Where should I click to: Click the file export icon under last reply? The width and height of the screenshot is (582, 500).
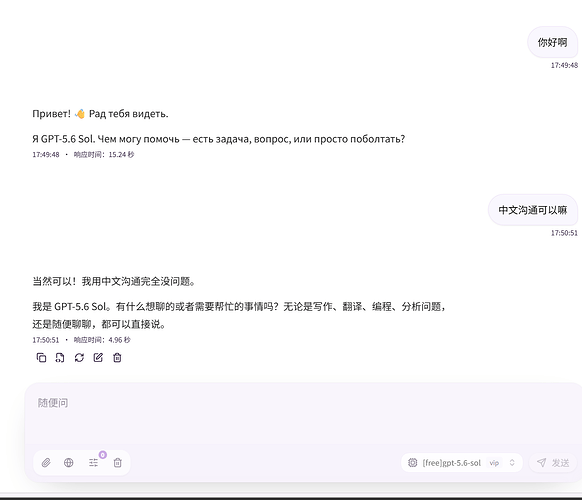click(60, 357)
